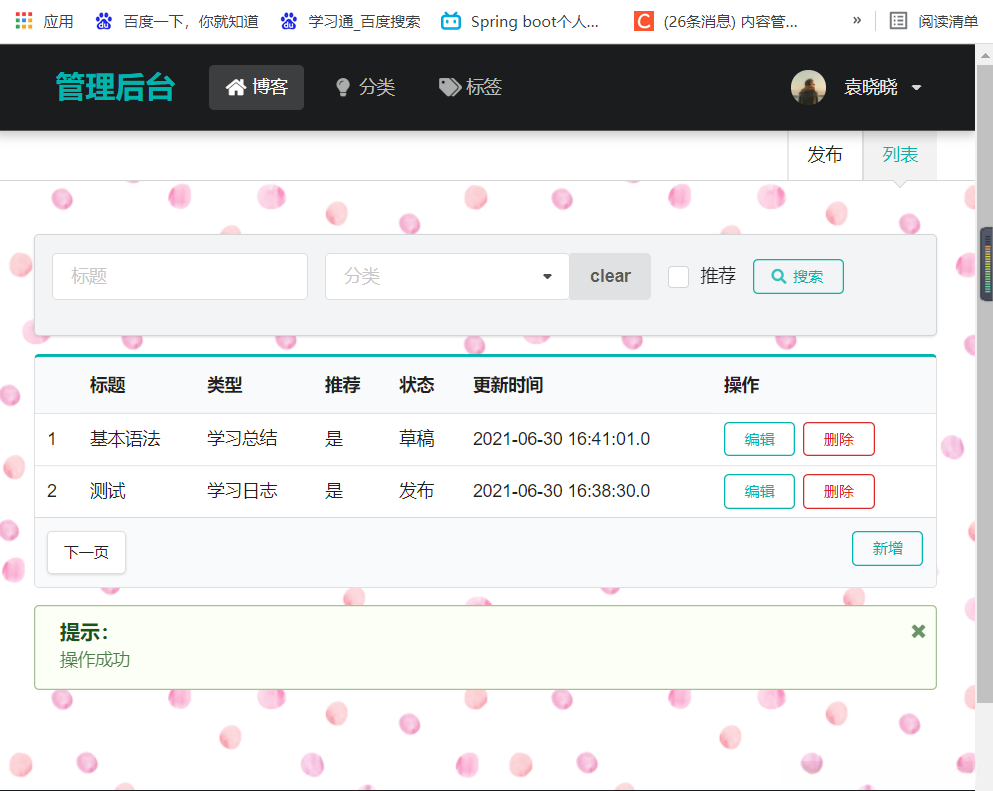This screenshot has width=993, height=791.
Task: Click the 操作 column header
Action: (x=742, y=385)
